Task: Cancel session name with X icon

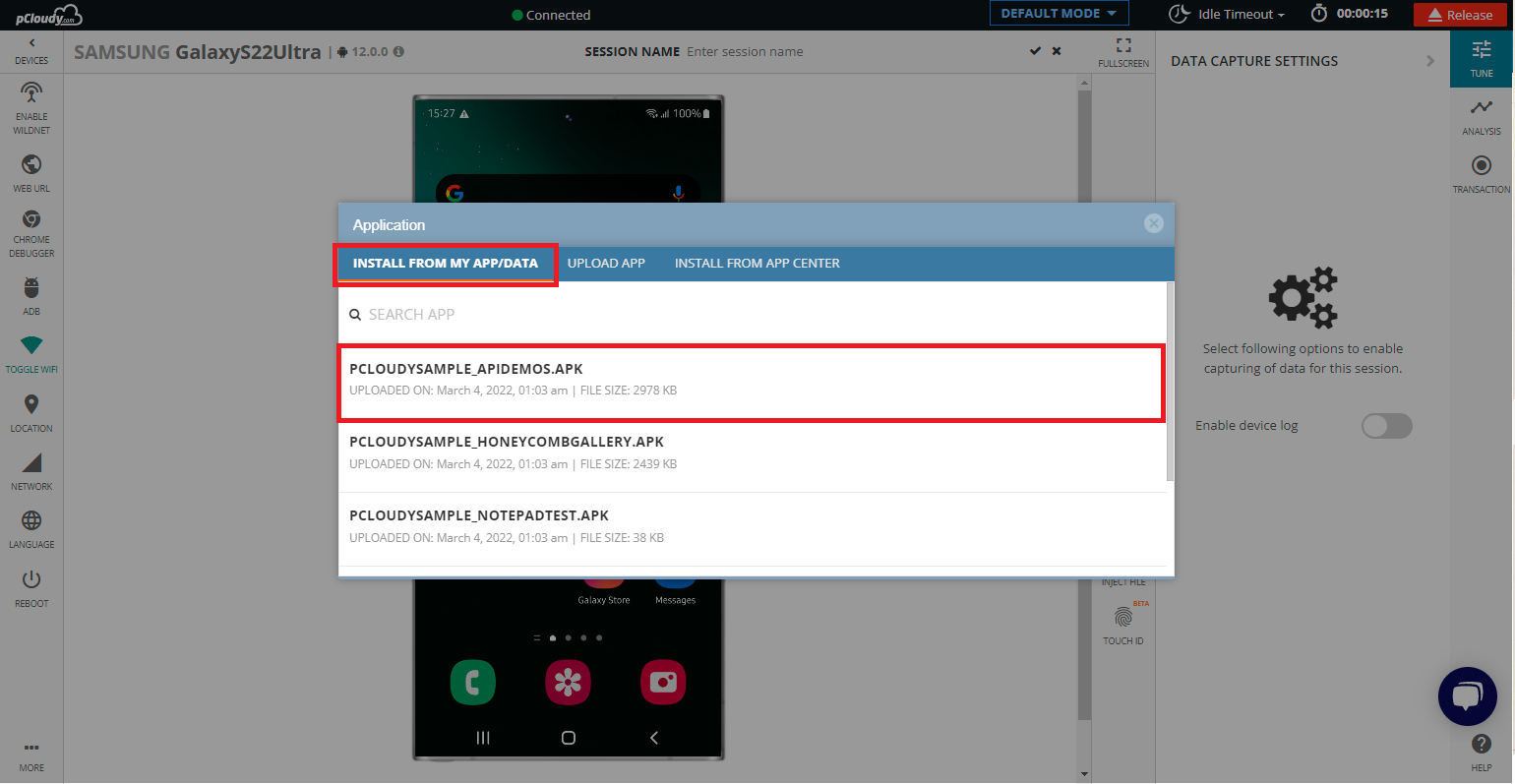Action: 1057,51
